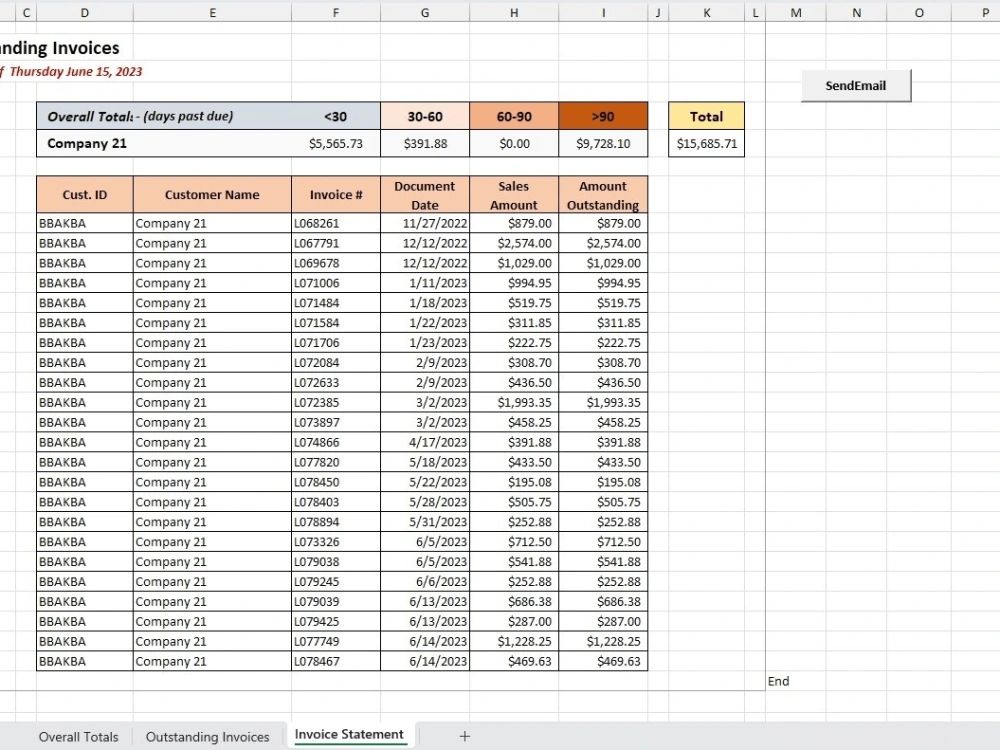The width and height of the screenshot is (1000, 750).
Task: Select column K header
Action: (x=707, y=12)
